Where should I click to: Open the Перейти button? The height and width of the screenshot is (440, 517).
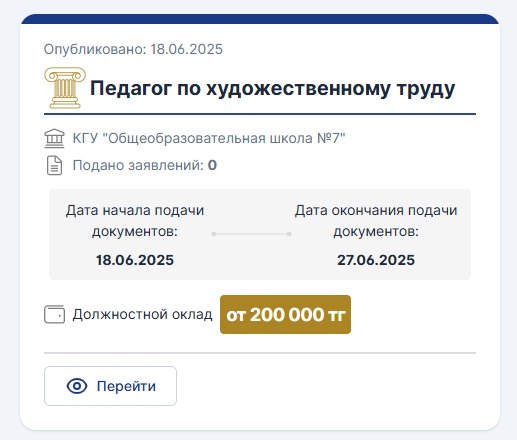click(110, 386)
